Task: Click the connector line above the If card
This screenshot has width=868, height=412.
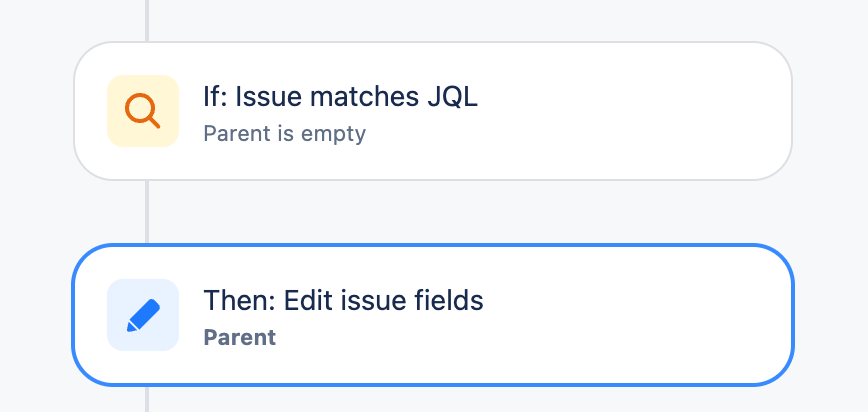Action: (147, 20)
